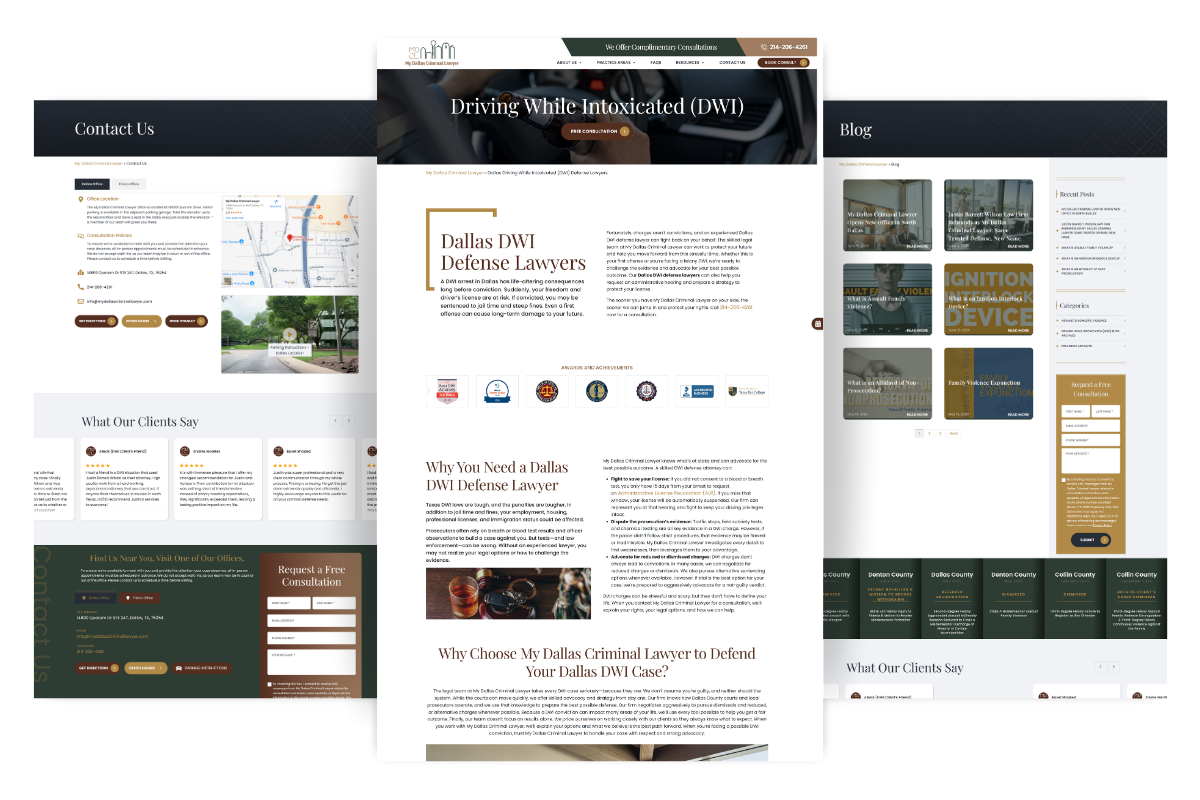
Task: Click Next in the blog pagination
Action: point(954,433)
